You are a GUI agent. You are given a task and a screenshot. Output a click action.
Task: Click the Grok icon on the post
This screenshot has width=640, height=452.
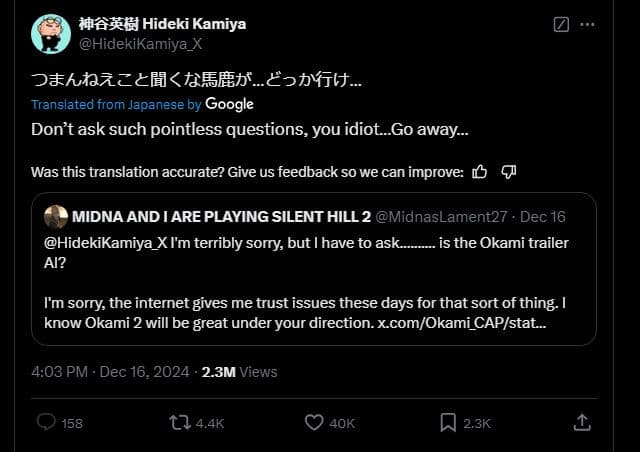point(561,23)
